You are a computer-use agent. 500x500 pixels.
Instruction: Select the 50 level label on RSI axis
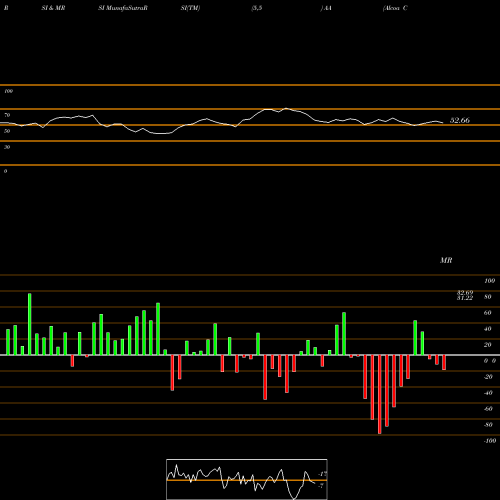point(7,131)
